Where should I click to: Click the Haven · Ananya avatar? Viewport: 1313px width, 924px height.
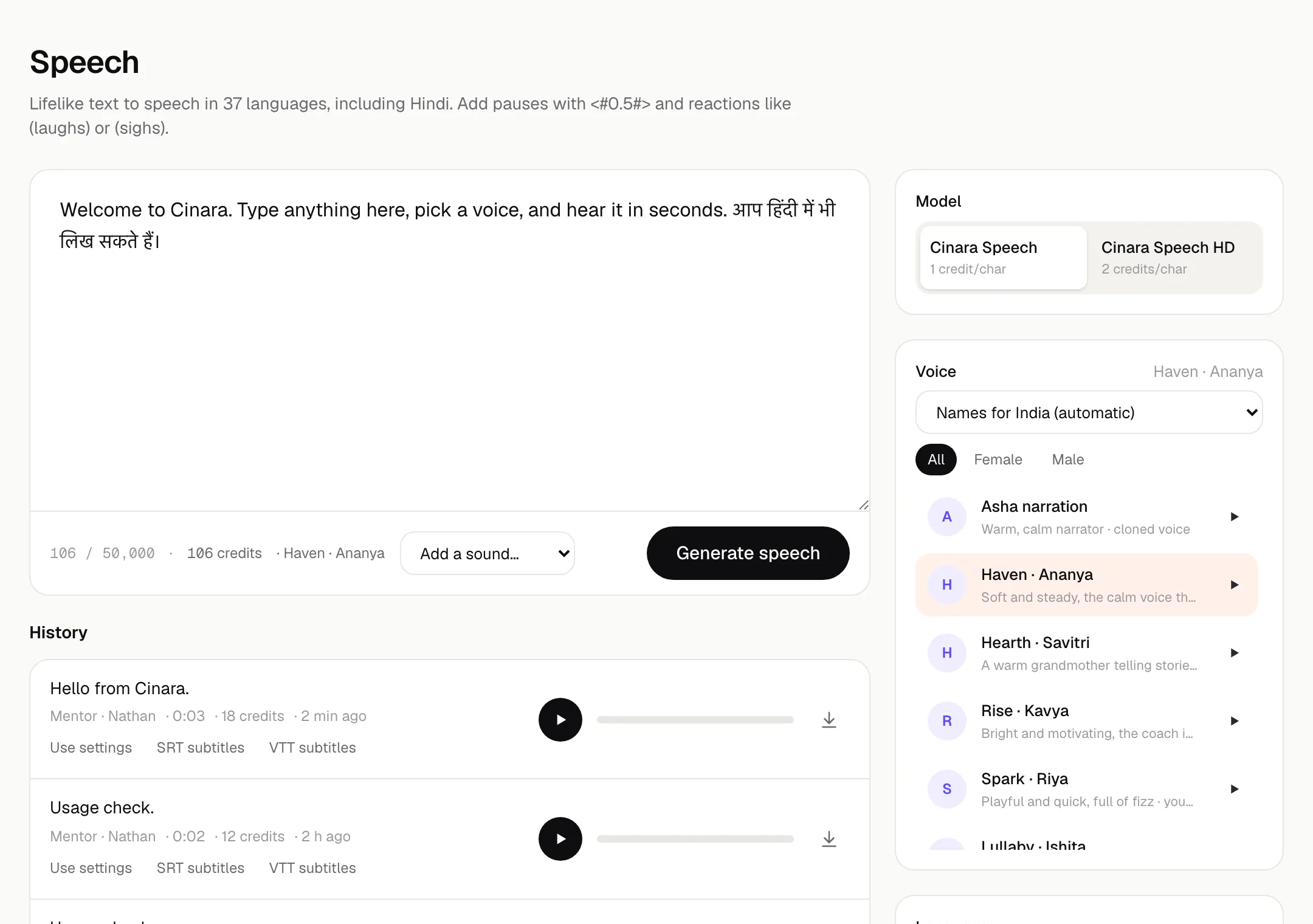pyautogui.click(x=947, y=585)
